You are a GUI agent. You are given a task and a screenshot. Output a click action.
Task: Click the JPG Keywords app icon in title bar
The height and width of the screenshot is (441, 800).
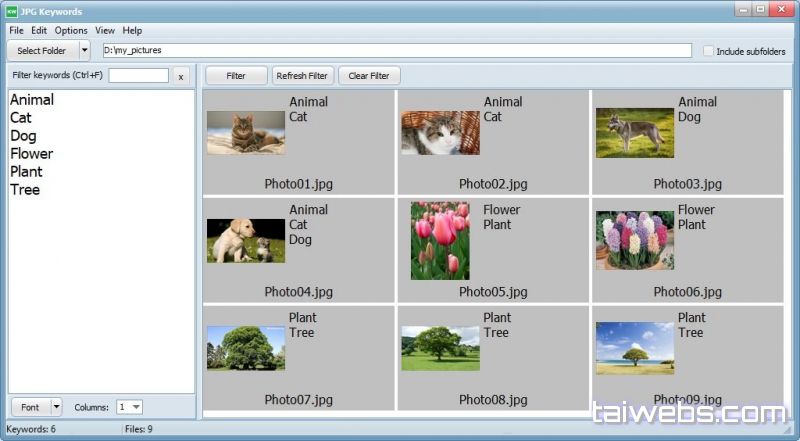(x=12, y=11)
